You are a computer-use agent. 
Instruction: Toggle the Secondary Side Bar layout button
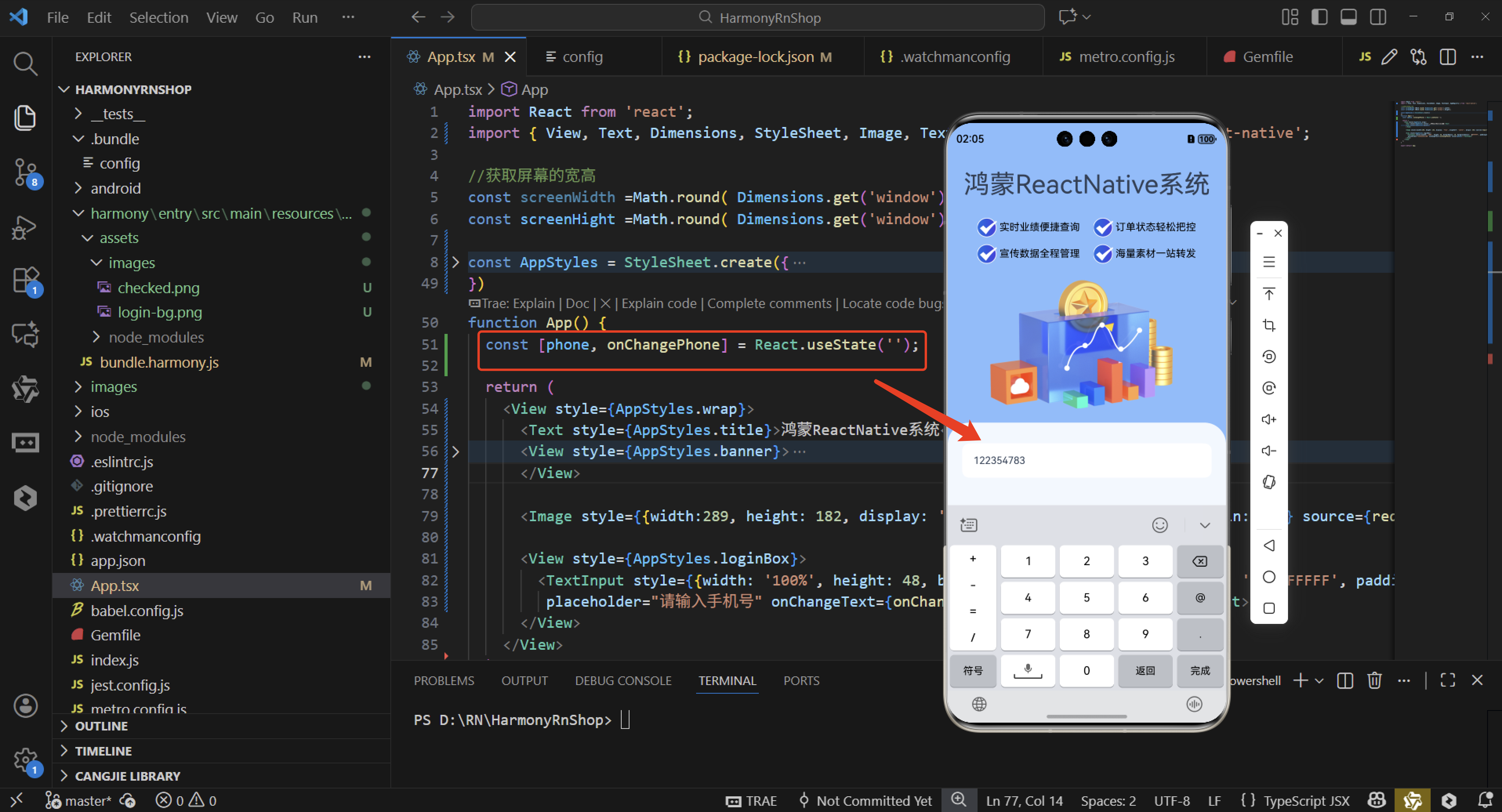[1378, 17]
